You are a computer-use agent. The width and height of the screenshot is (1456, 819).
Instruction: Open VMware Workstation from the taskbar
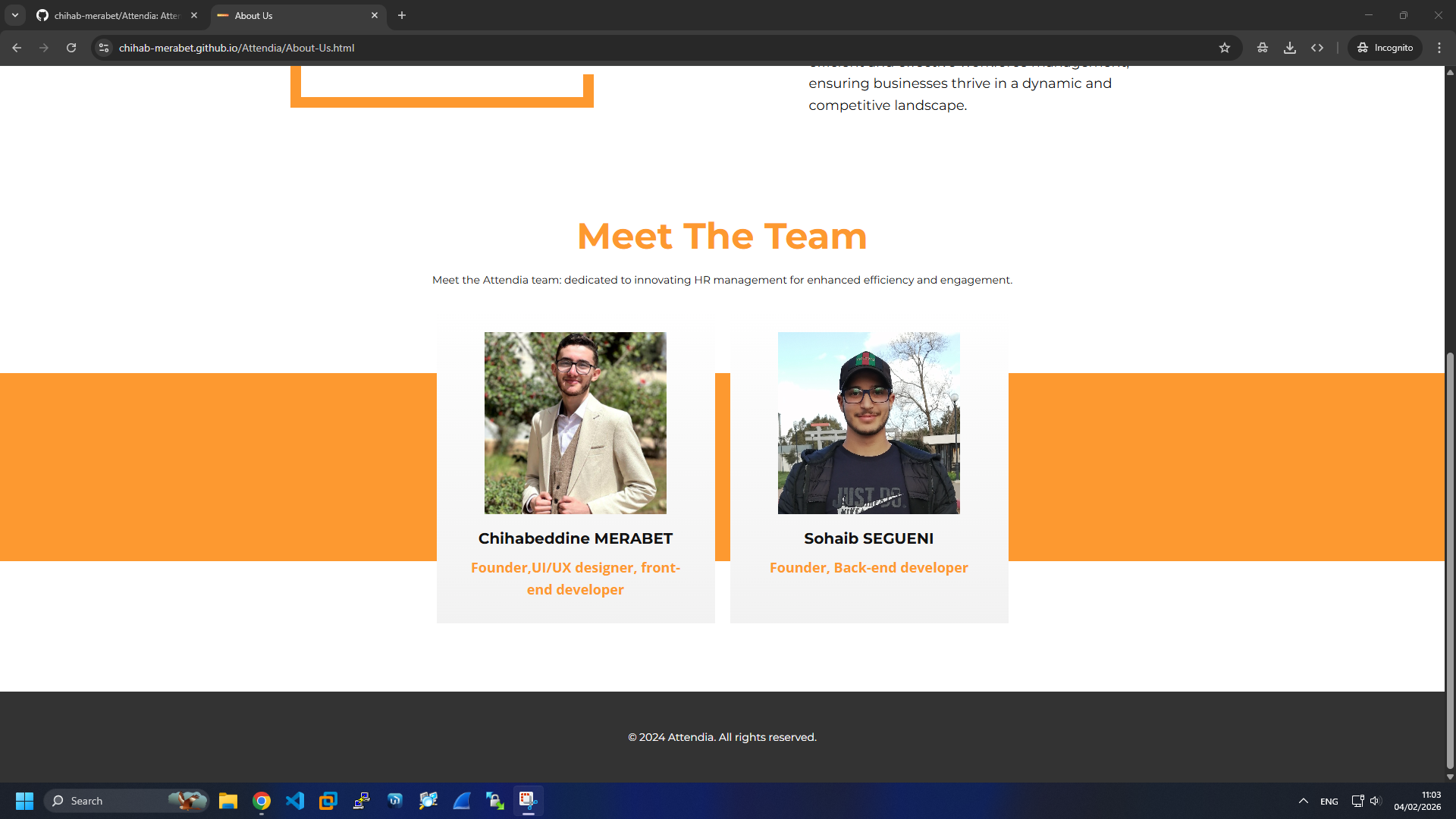328,801
